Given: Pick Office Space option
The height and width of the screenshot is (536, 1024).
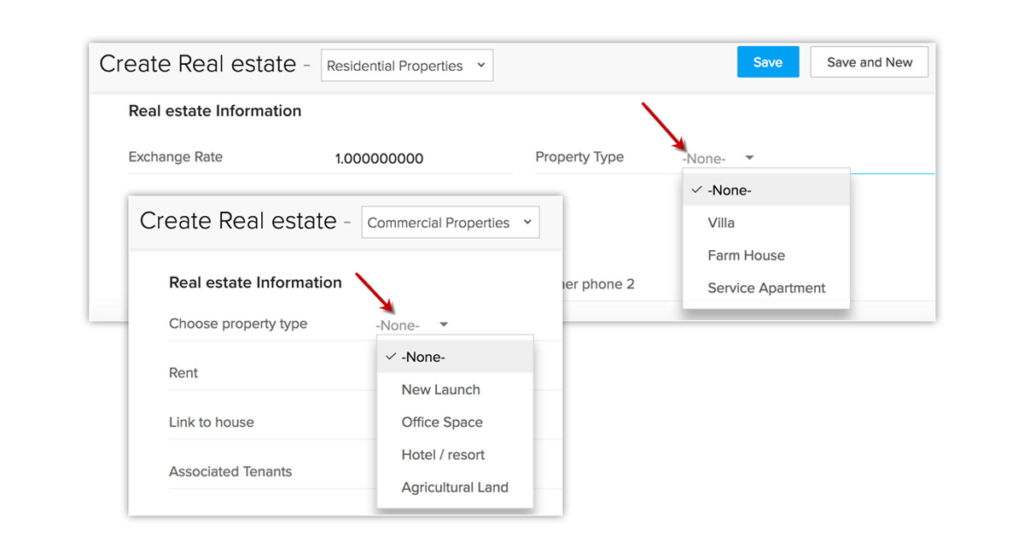Looking at the screenshot, I should pyautogui.click(x=455, y=422).
